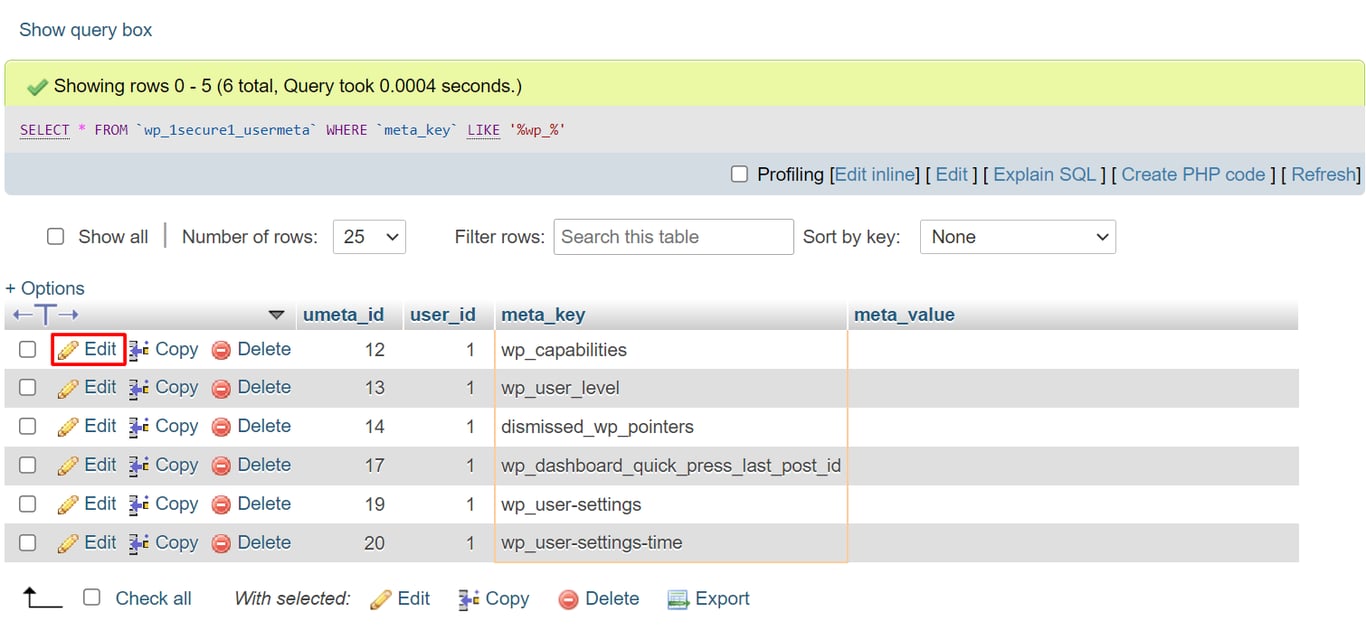Screen dimensions: 1366x631
Task: Select Check all at the bottom
Action: [91, 598]
